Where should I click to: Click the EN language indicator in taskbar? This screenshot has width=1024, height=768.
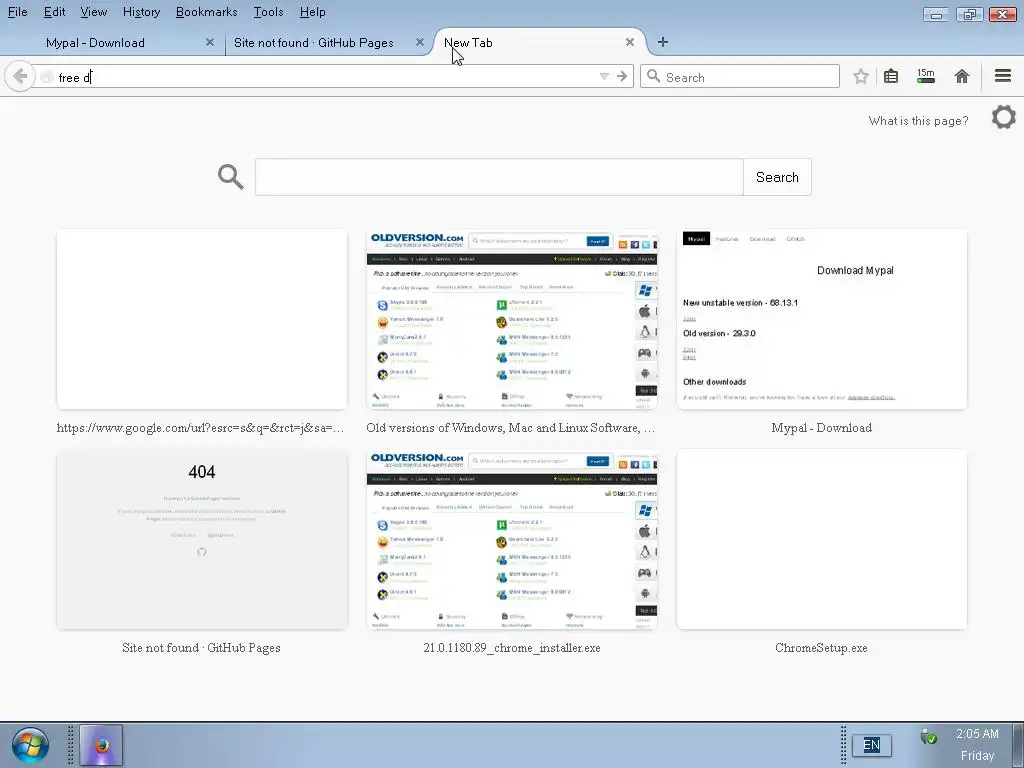click(872, 745)
